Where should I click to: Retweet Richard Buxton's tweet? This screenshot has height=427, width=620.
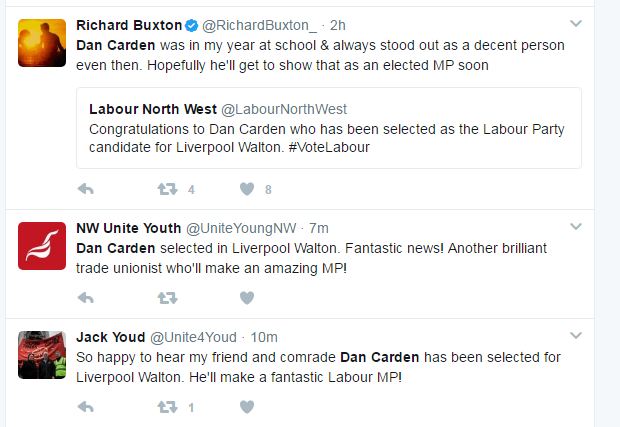[167, 189]
